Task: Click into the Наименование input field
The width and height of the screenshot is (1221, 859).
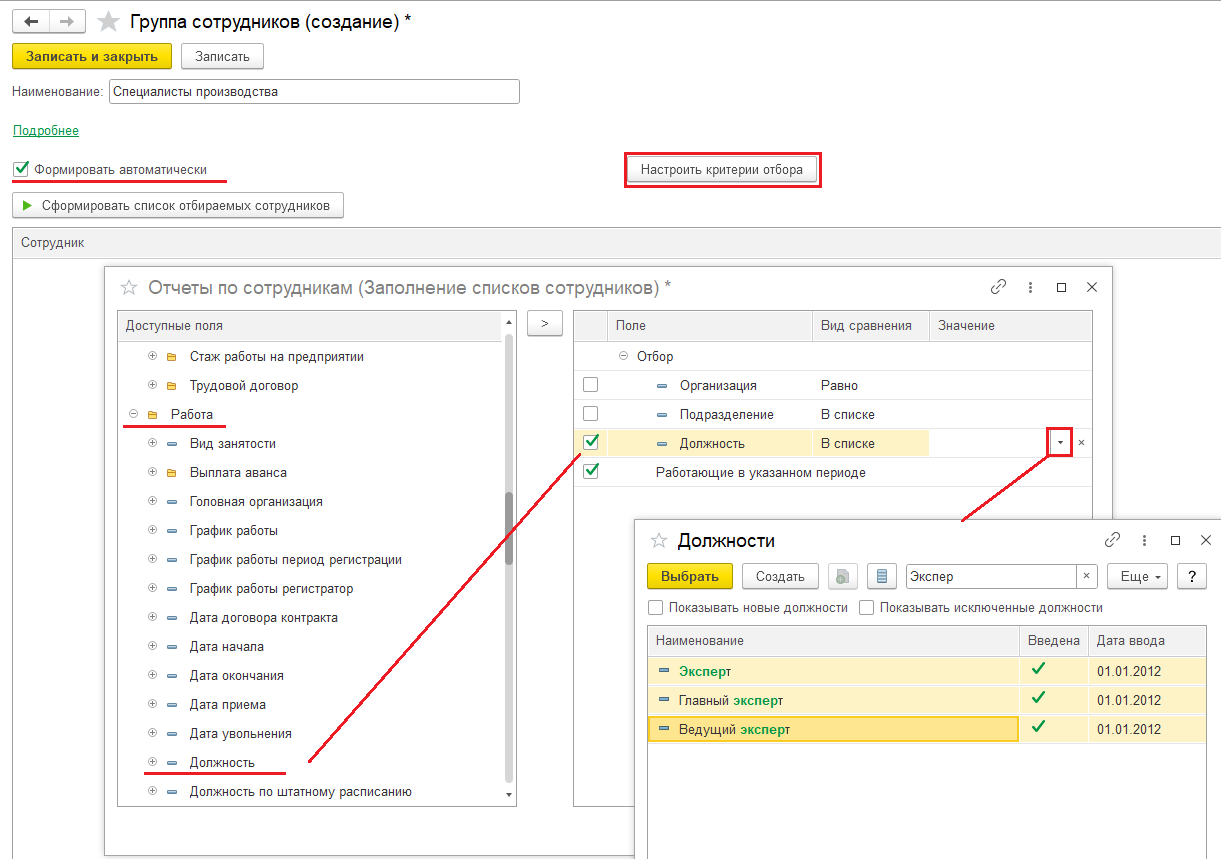Action: (x=314, y=92)
